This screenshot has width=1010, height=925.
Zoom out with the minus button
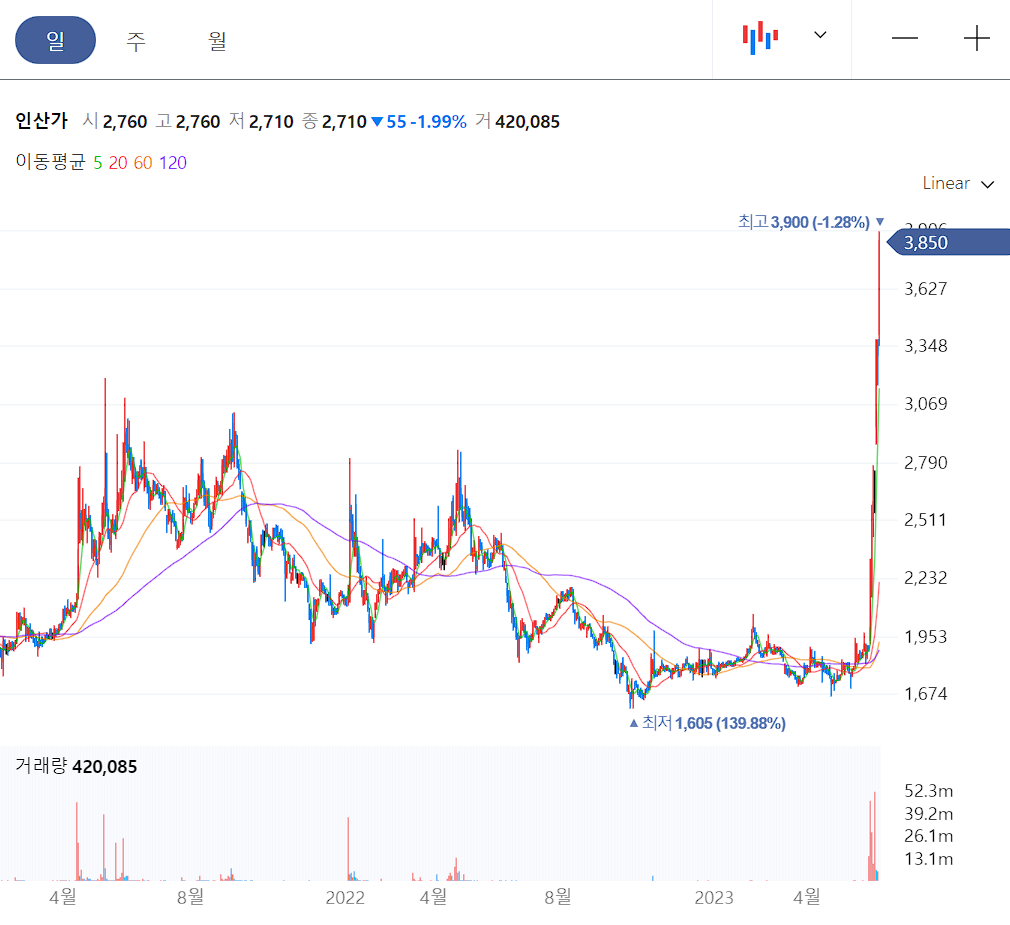(904, 38)
